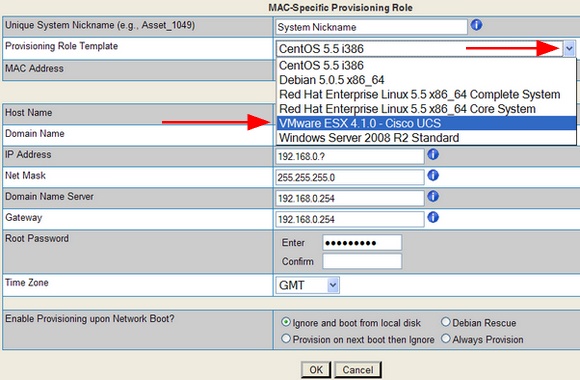The width and height of the screenshot is (580, 380).
Task: Click the Gateway input field
Action: coord(350,219)
